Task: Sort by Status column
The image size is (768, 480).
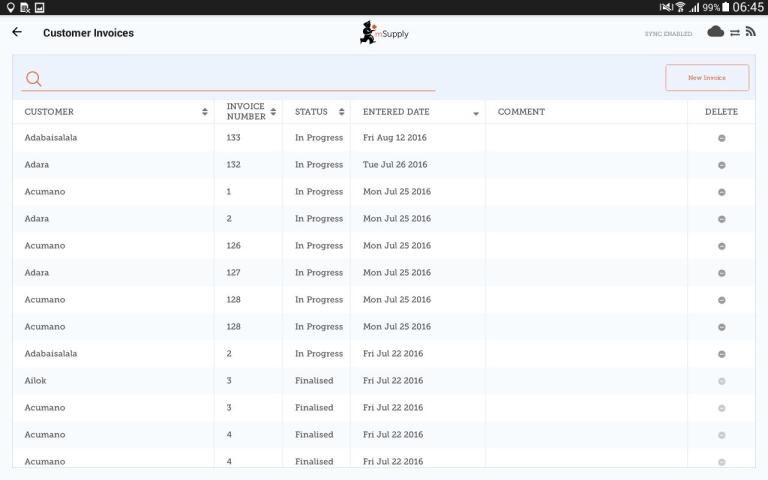Action: 318,112
